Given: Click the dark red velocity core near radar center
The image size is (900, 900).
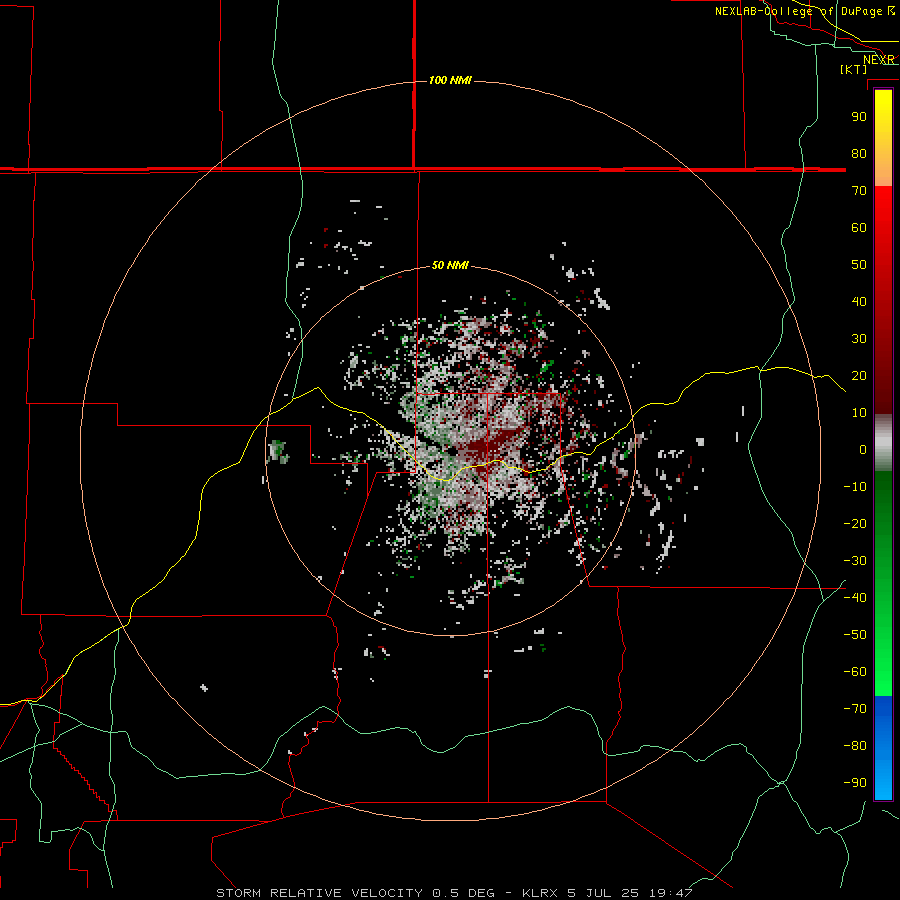Looking at the screenshot, I should coord(488,448).
